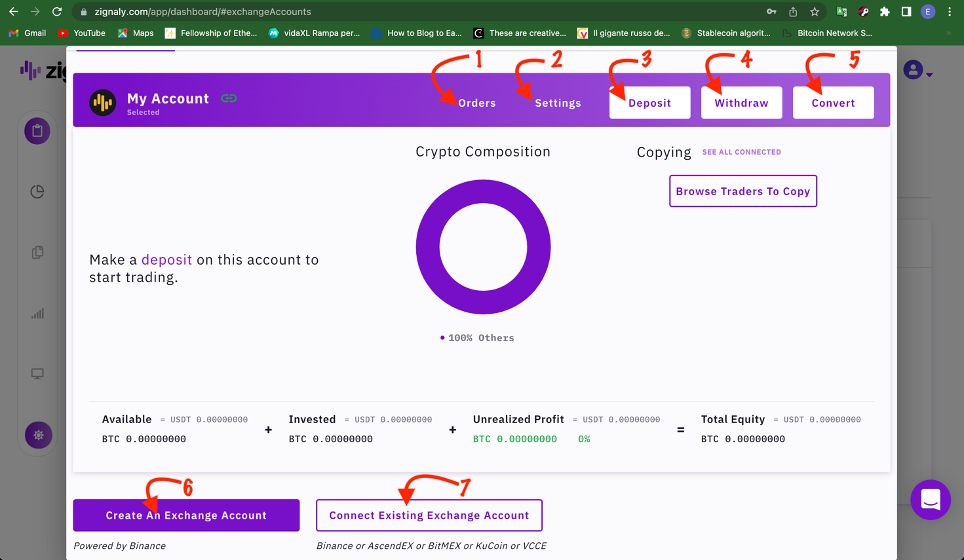The width and height of the screenshot is (964, 560).
Task: Click the 100% Others chart legend
Action: click(x=477, y=337)
